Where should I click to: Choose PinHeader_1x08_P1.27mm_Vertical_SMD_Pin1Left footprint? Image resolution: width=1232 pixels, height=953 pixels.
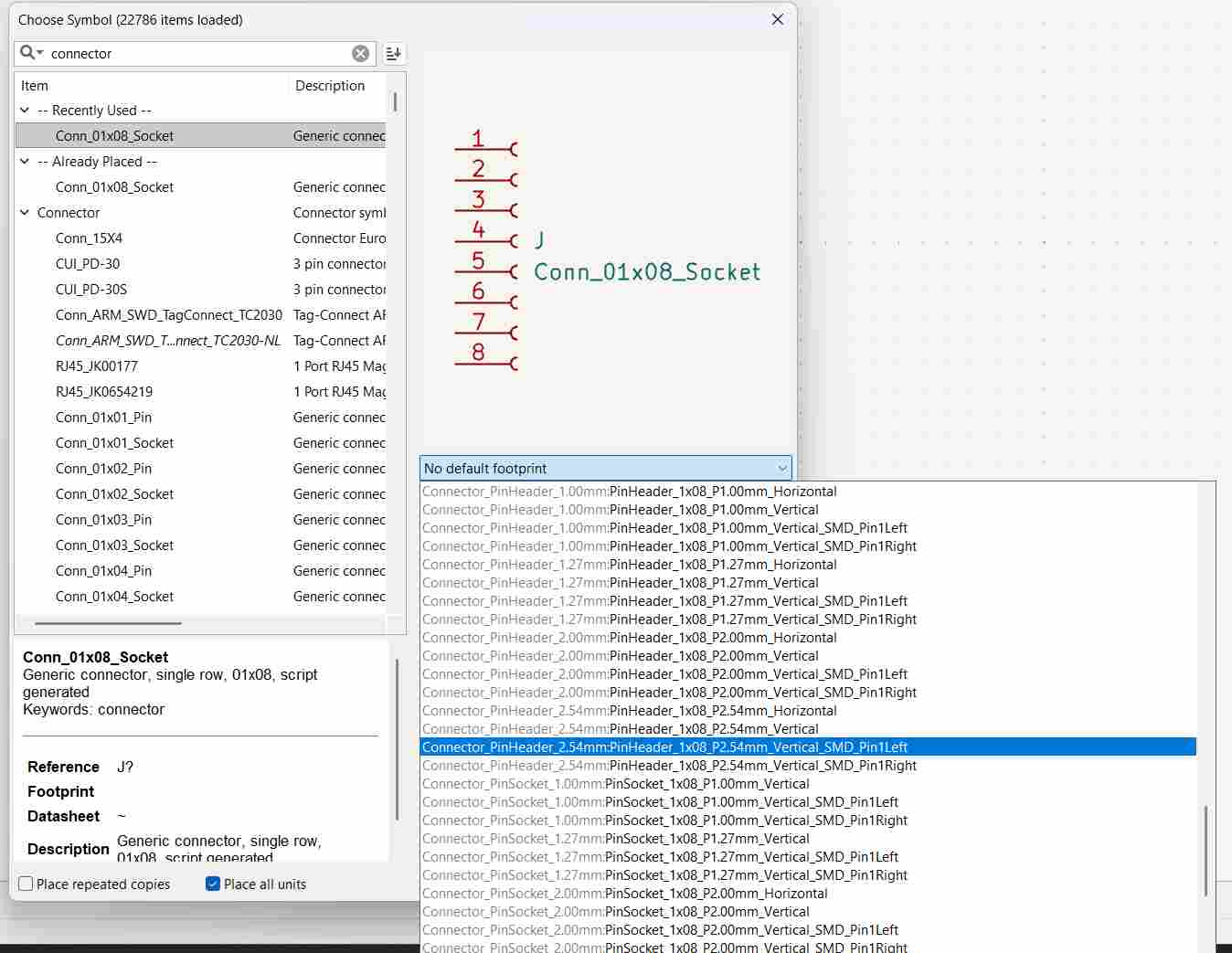tap(808, 601)
